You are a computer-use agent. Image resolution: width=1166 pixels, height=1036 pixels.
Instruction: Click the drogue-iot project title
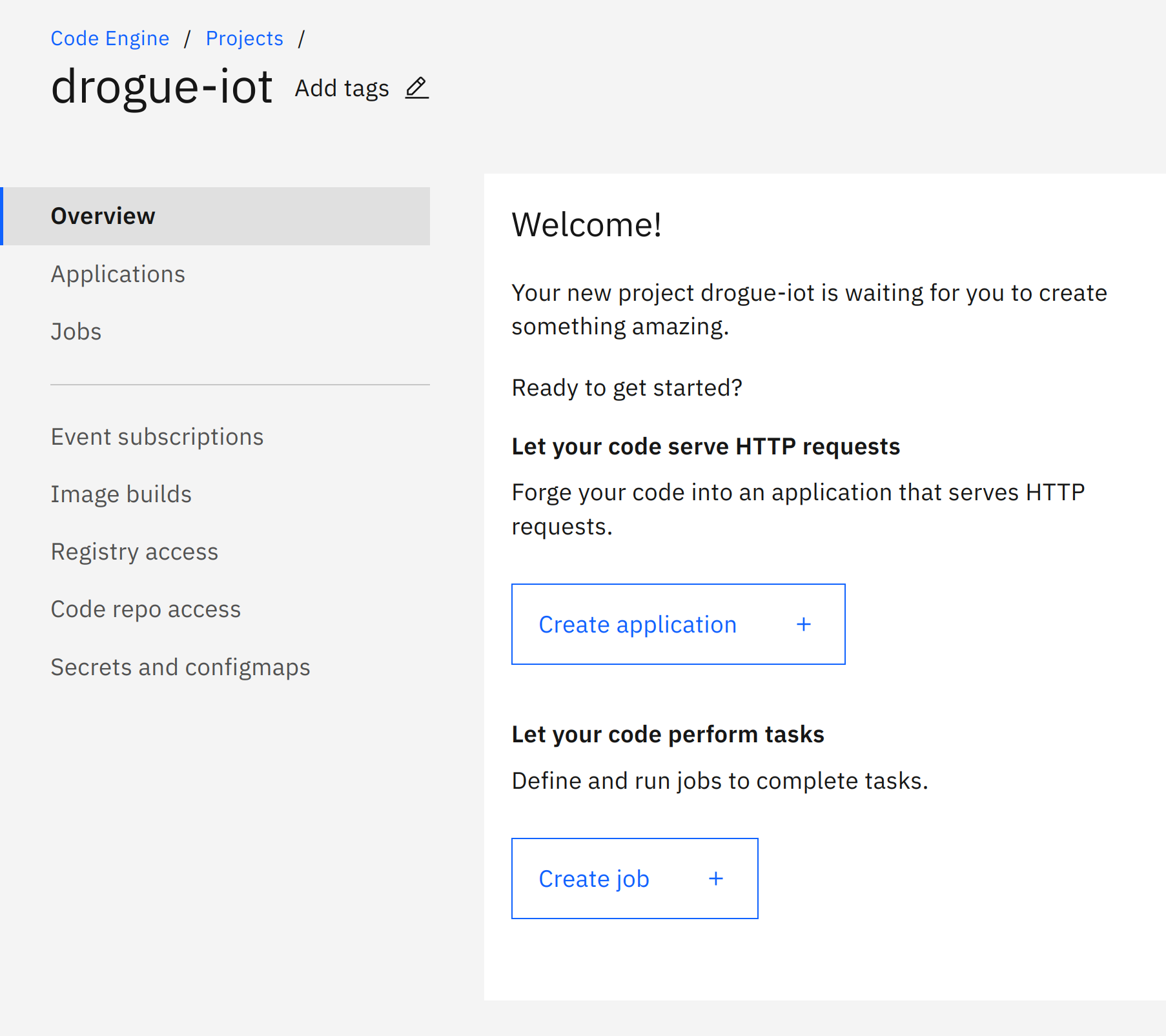click(161, 87)
